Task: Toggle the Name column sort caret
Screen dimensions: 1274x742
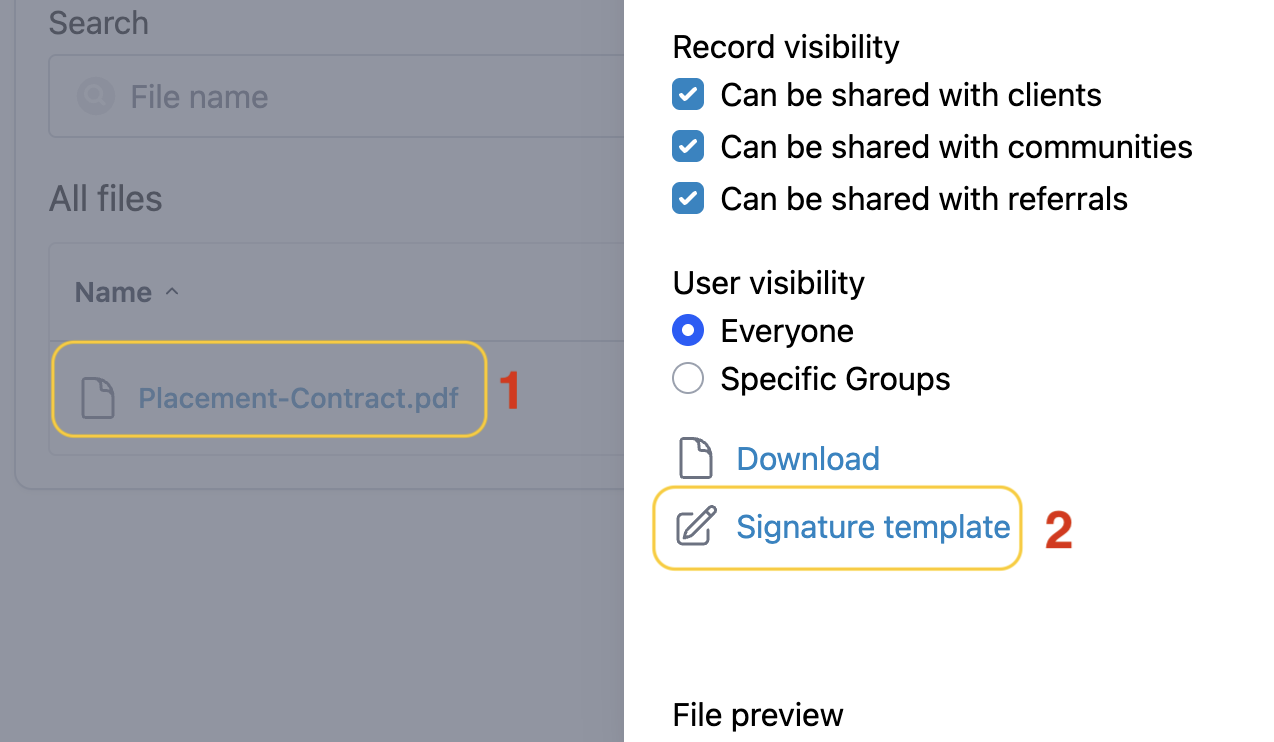Action: pyautogui.click(x=172, y=292)
